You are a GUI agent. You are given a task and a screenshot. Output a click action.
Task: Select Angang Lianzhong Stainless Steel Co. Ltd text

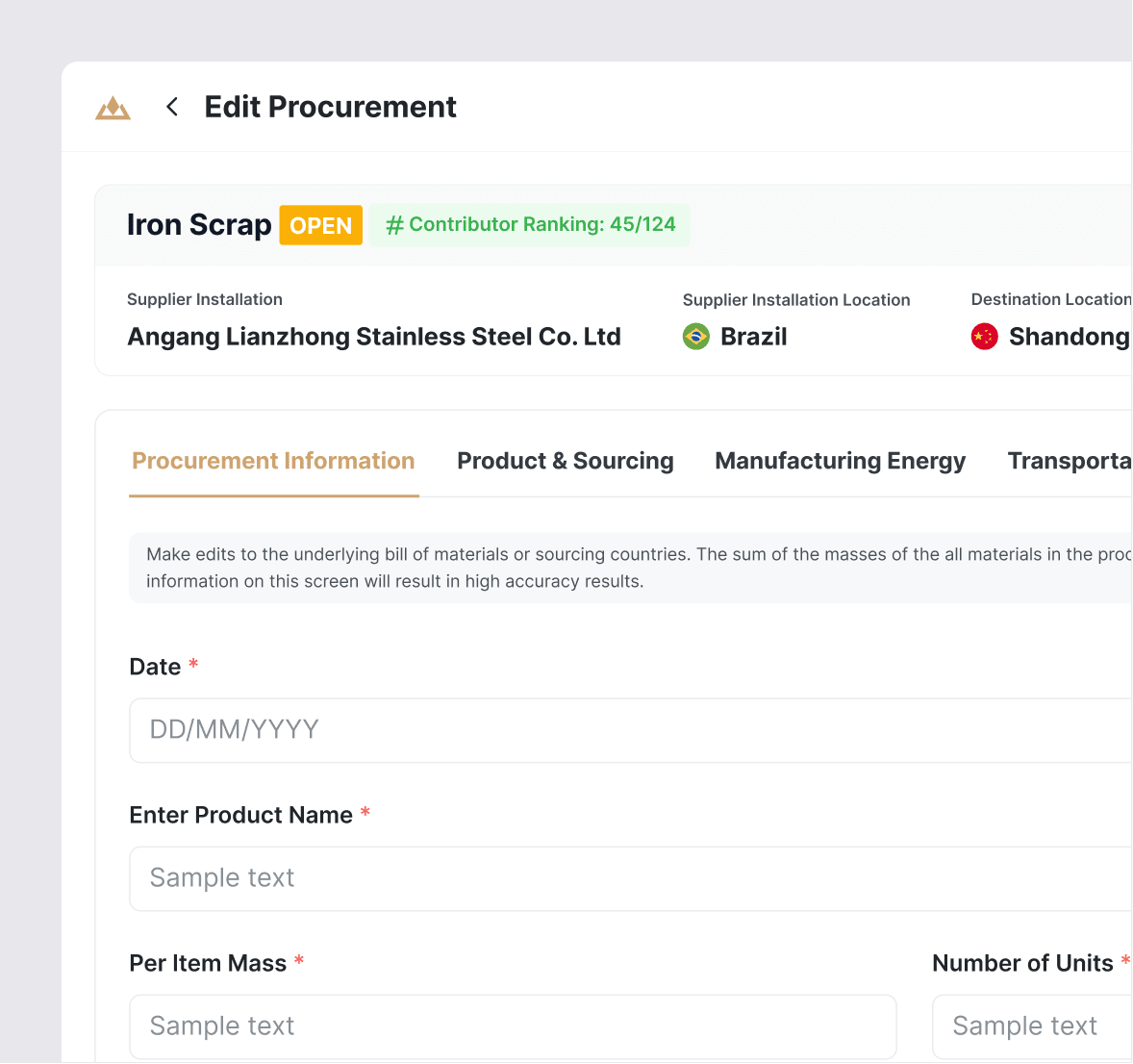point(373,337)
